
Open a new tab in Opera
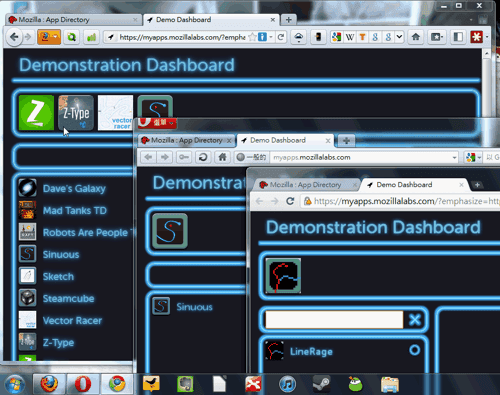tap(346, 141)
